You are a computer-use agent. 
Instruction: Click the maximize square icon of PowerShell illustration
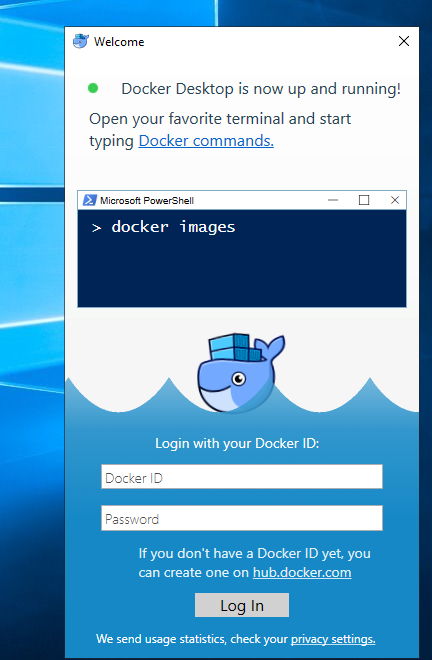click(364, 200)
